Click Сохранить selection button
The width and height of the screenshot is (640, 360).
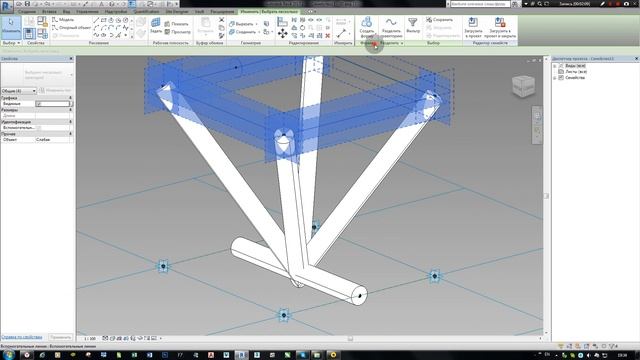point(439,20)
